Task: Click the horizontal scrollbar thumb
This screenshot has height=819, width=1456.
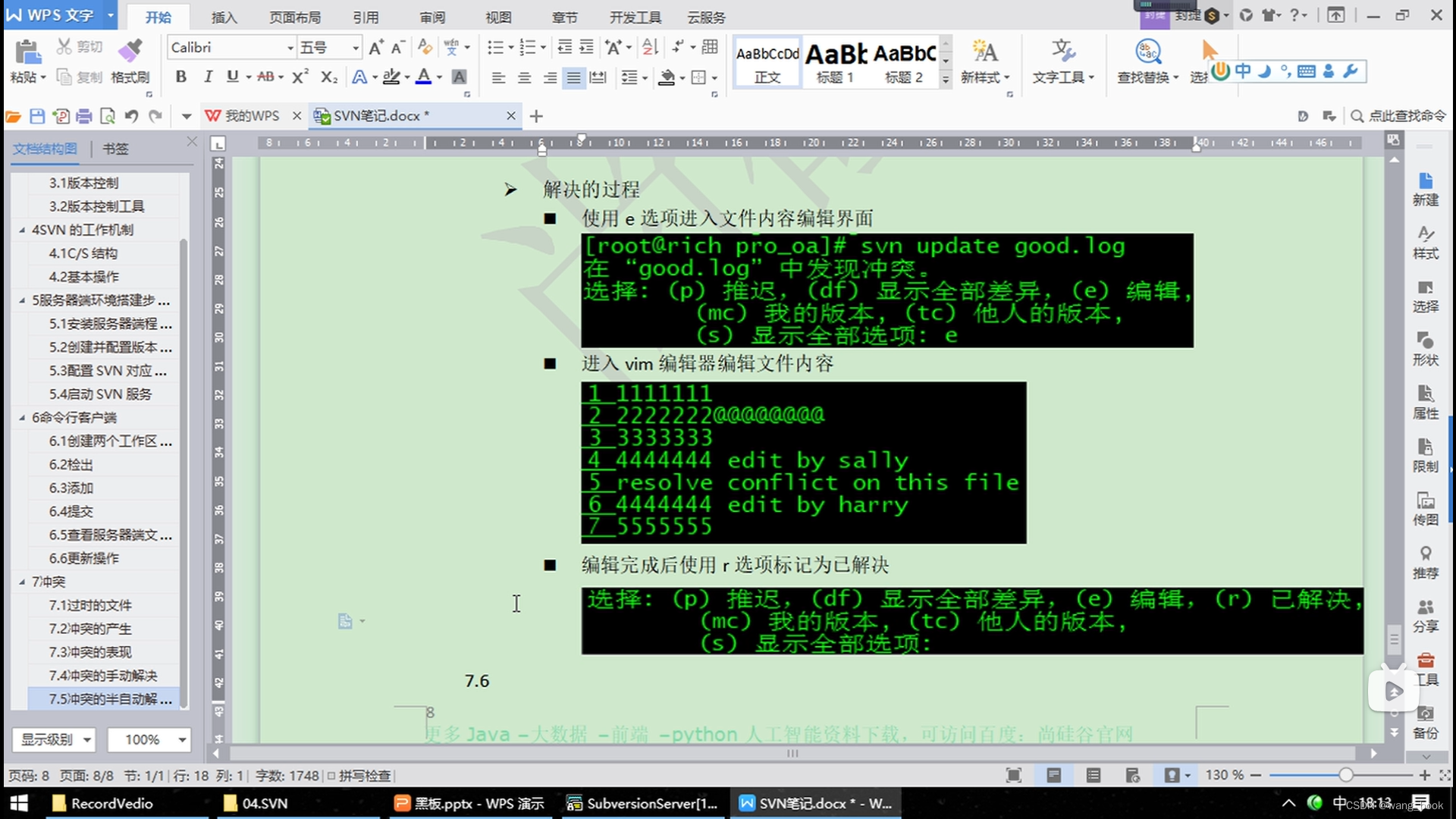Action: [792, 753]
